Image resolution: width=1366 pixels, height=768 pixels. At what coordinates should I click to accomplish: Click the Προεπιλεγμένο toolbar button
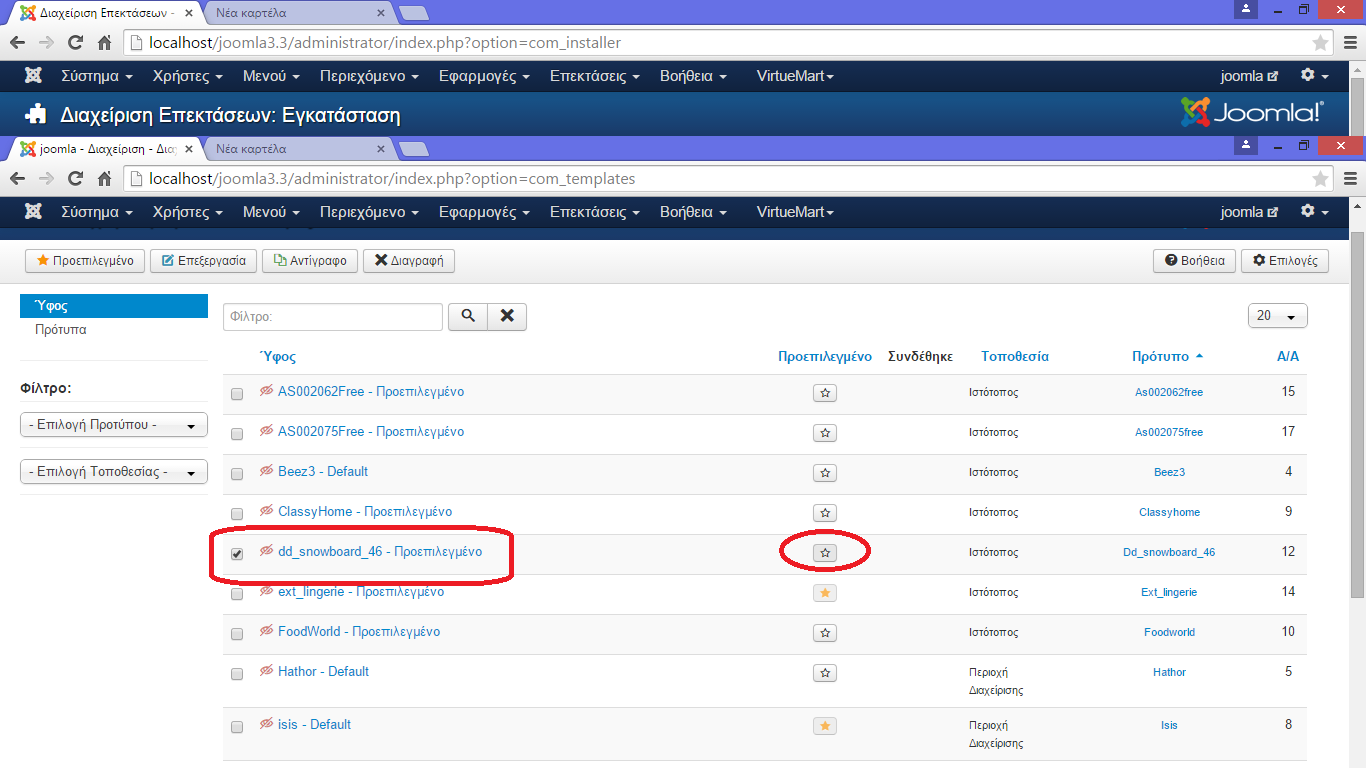click(x=85, y=261)
